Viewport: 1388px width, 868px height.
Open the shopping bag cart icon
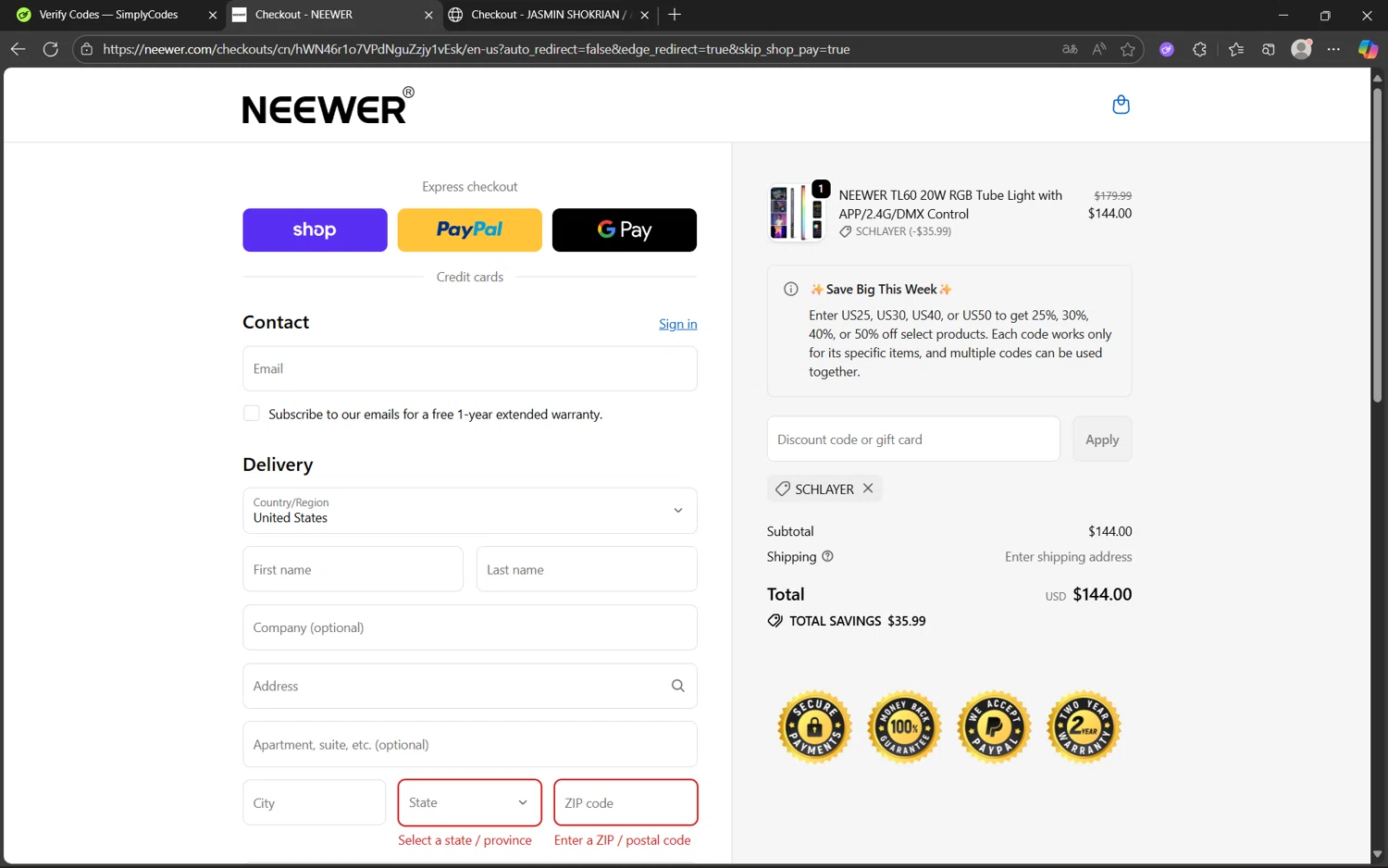[1121, 105]
